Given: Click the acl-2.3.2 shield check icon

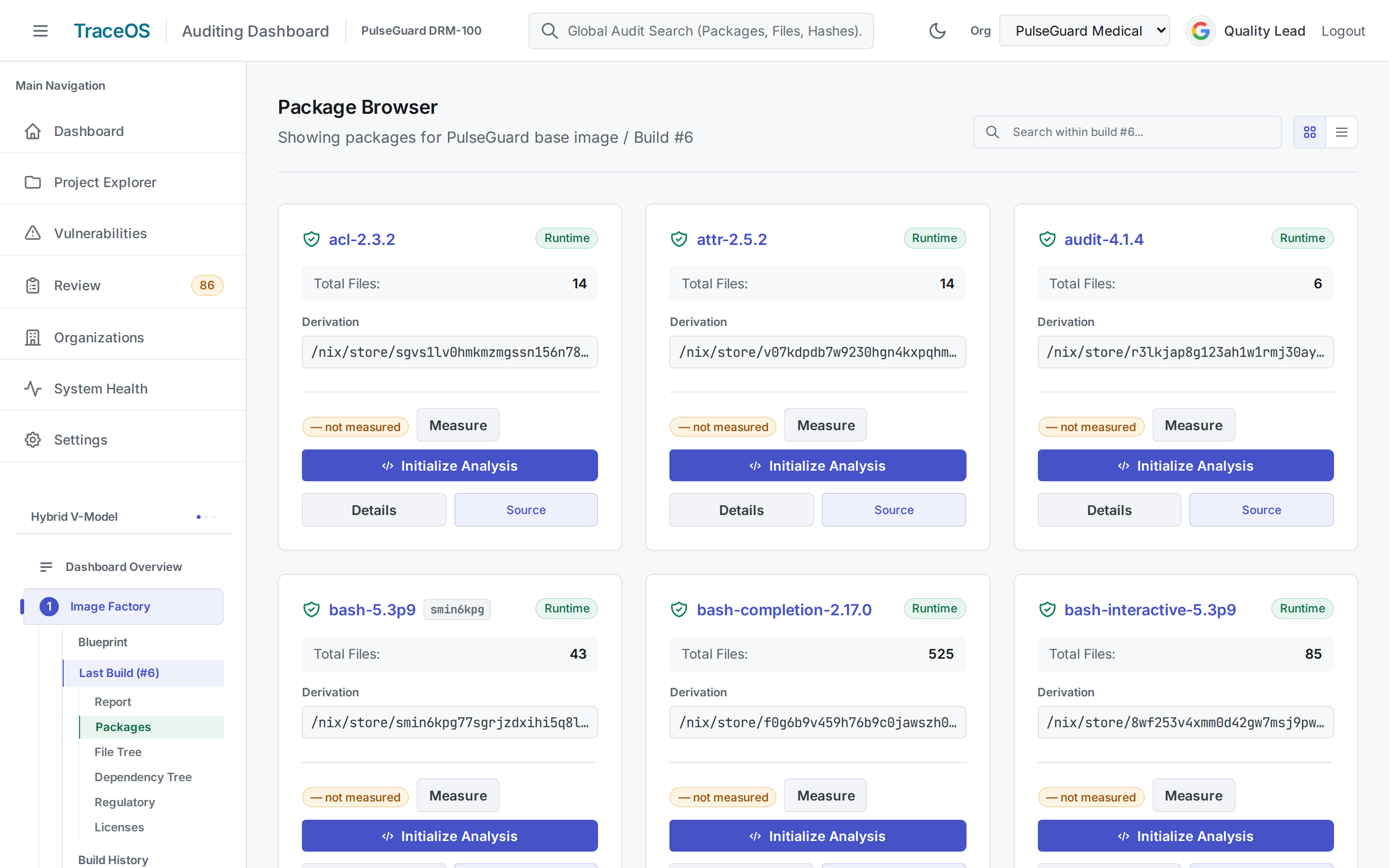Looking at the screenshot, I should [x=311, y=239].
